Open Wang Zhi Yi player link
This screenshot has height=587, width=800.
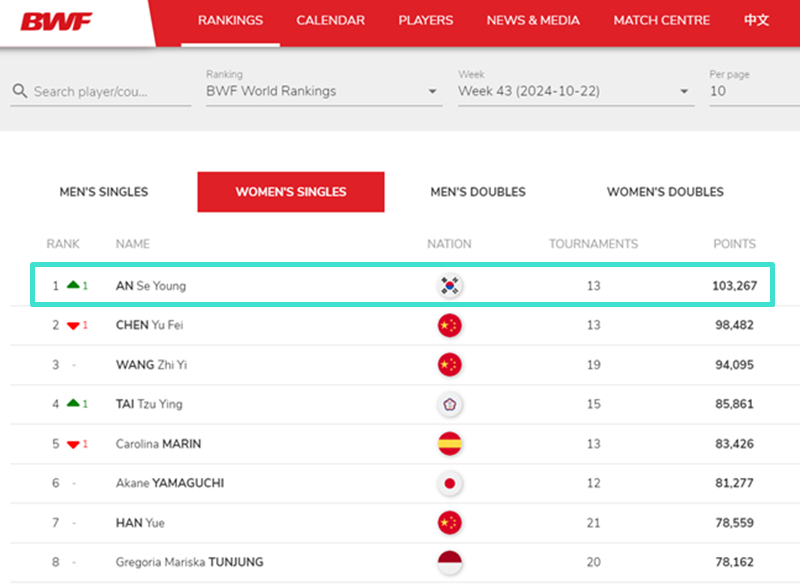click(x=151, y=365)
